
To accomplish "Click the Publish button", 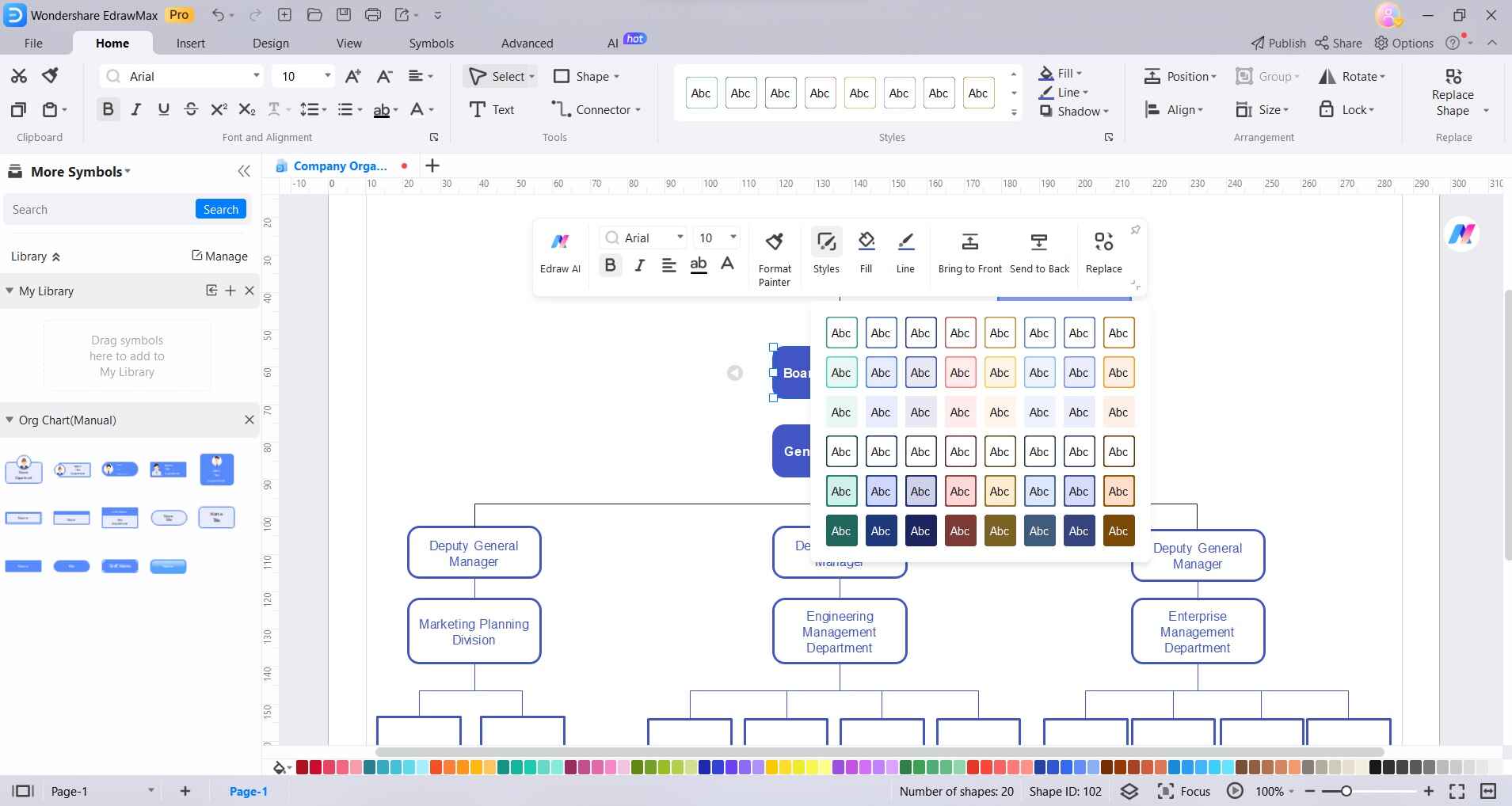I will [x=1278, y=43].
